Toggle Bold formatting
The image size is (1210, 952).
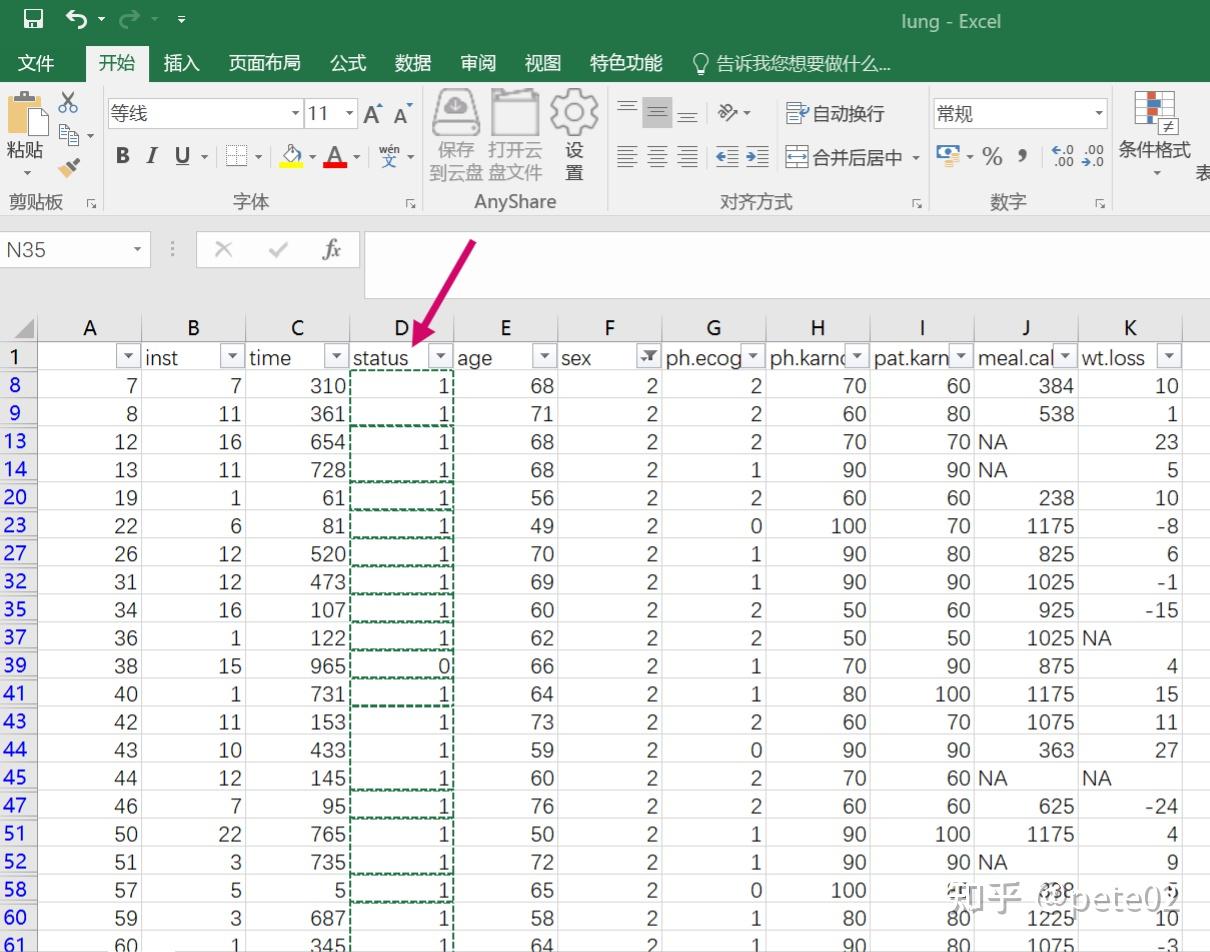(x=122, y=156)
